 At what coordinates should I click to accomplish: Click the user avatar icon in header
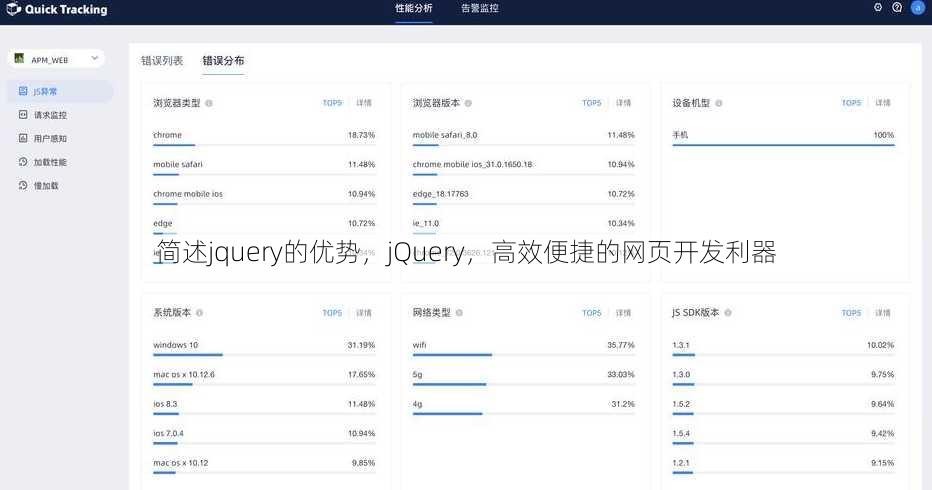pos(918,8)
